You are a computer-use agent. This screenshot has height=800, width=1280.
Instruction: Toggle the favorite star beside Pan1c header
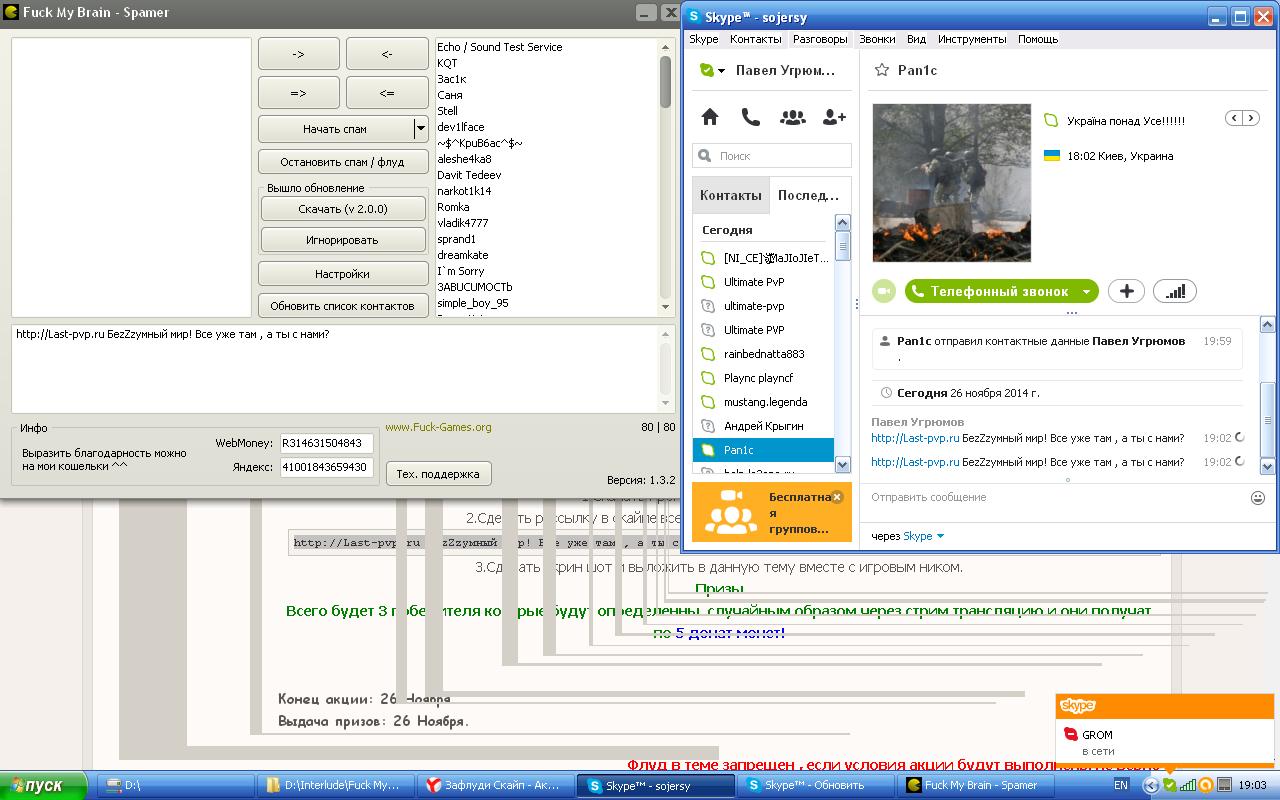pyautogui.click(x=882, y=70)
